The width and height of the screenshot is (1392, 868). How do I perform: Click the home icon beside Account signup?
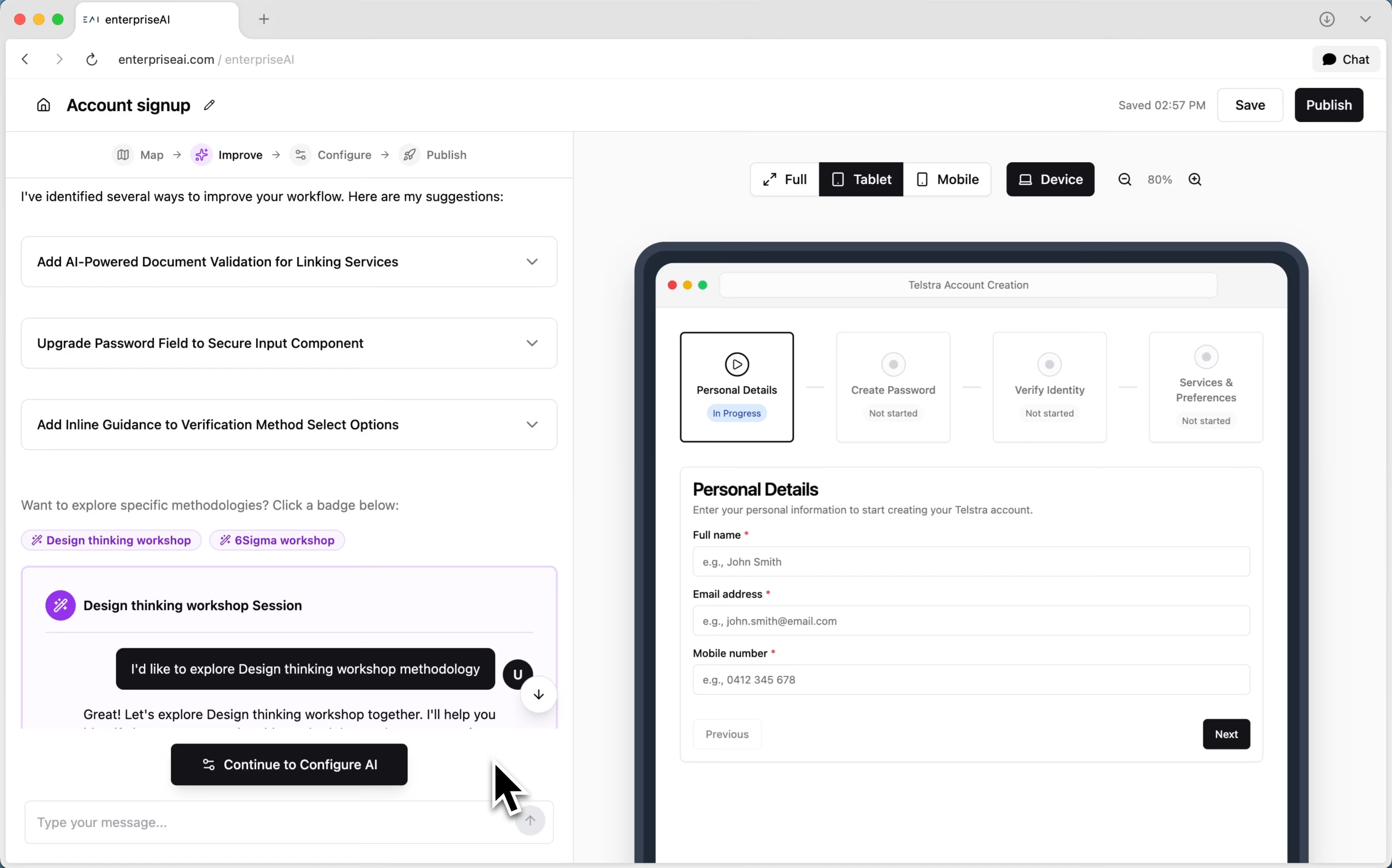click(44, 105)
